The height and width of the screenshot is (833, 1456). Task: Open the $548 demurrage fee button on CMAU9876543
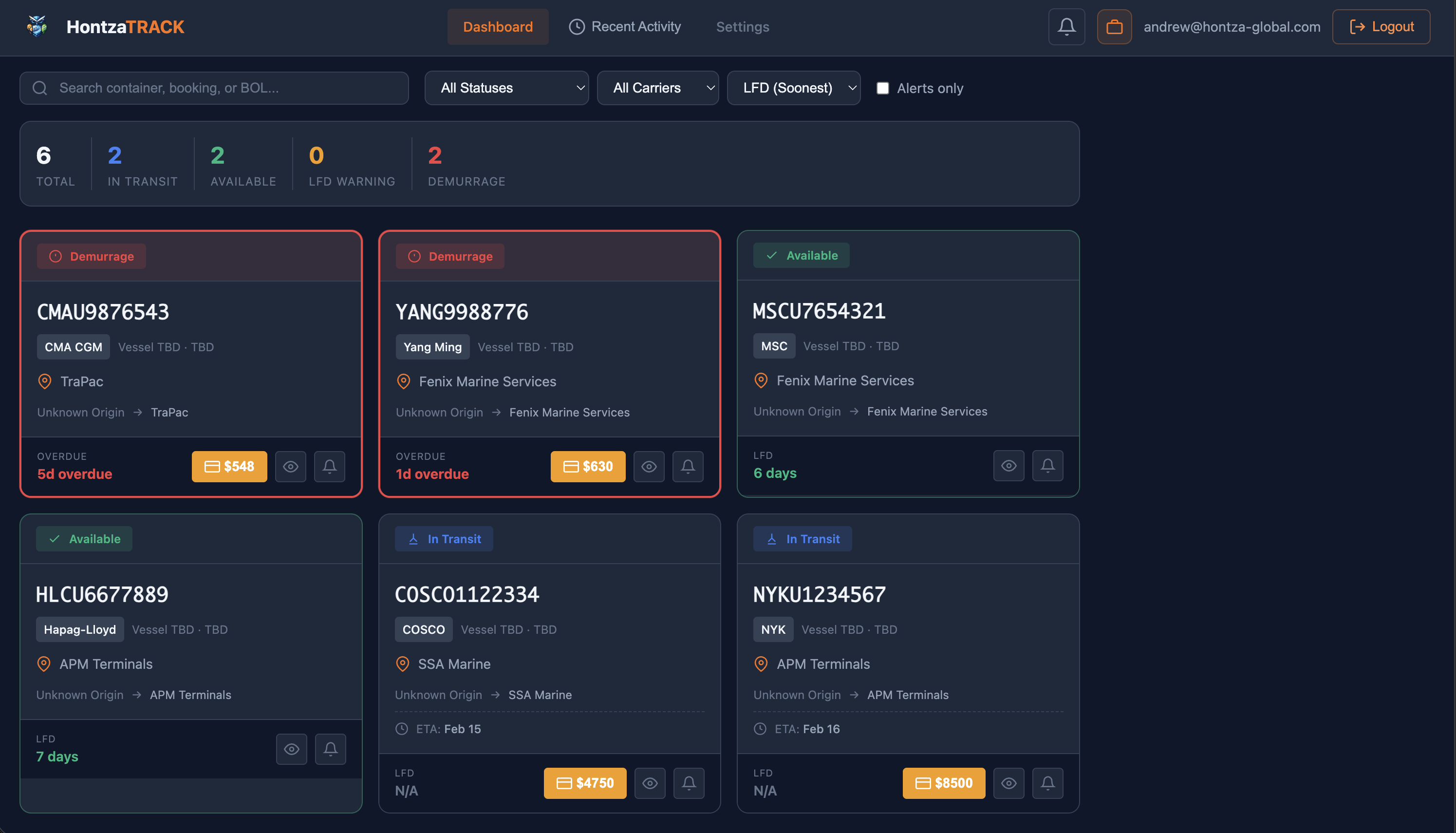coord(229,466)
